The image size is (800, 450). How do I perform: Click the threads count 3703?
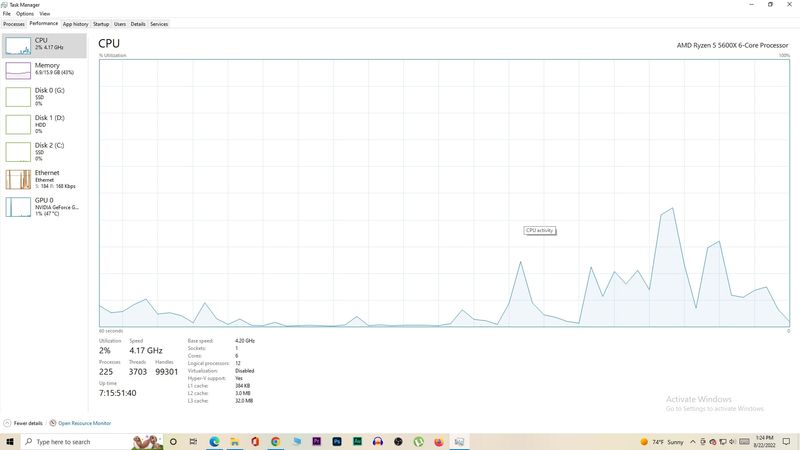[x=138, y=372]
